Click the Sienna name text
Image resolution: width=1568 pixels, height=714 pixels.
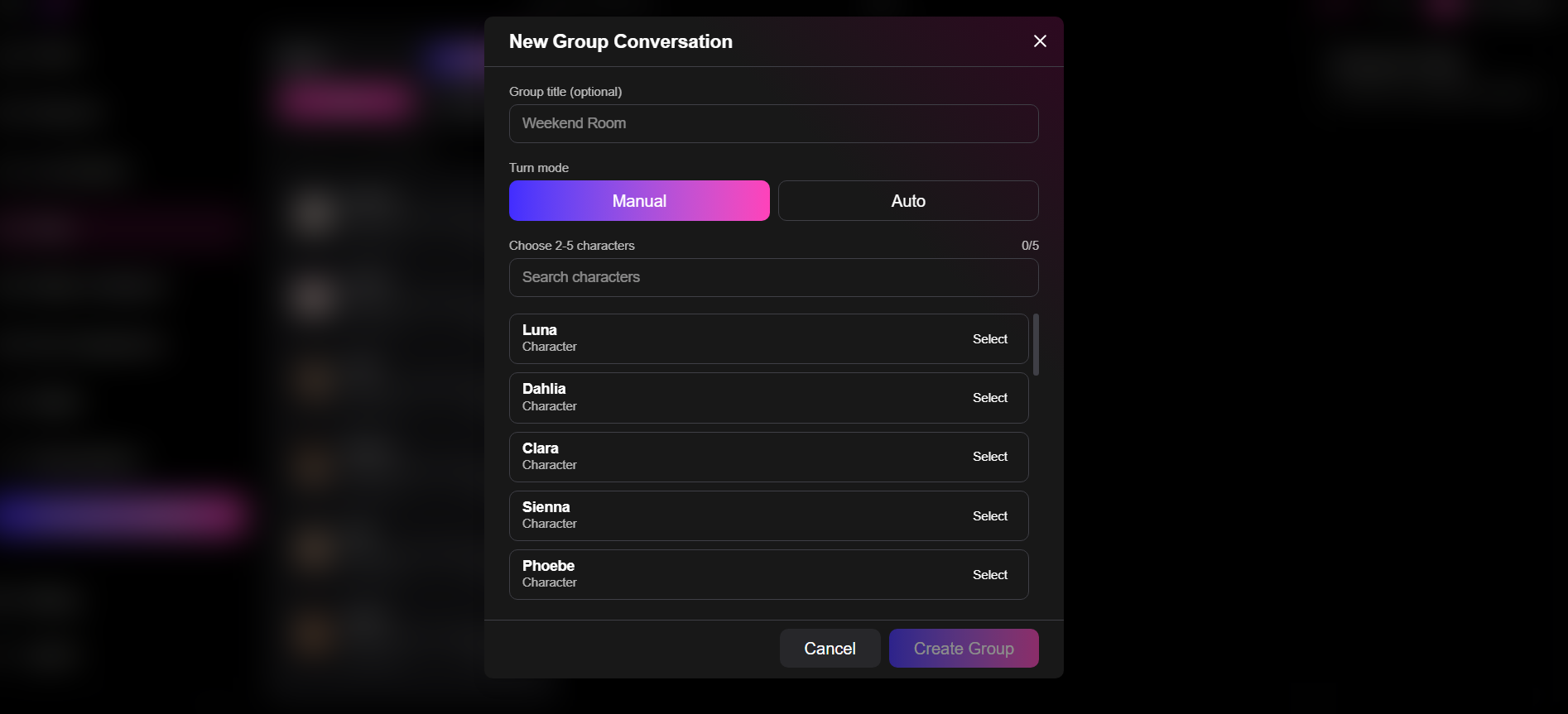(x=546, y=507)
